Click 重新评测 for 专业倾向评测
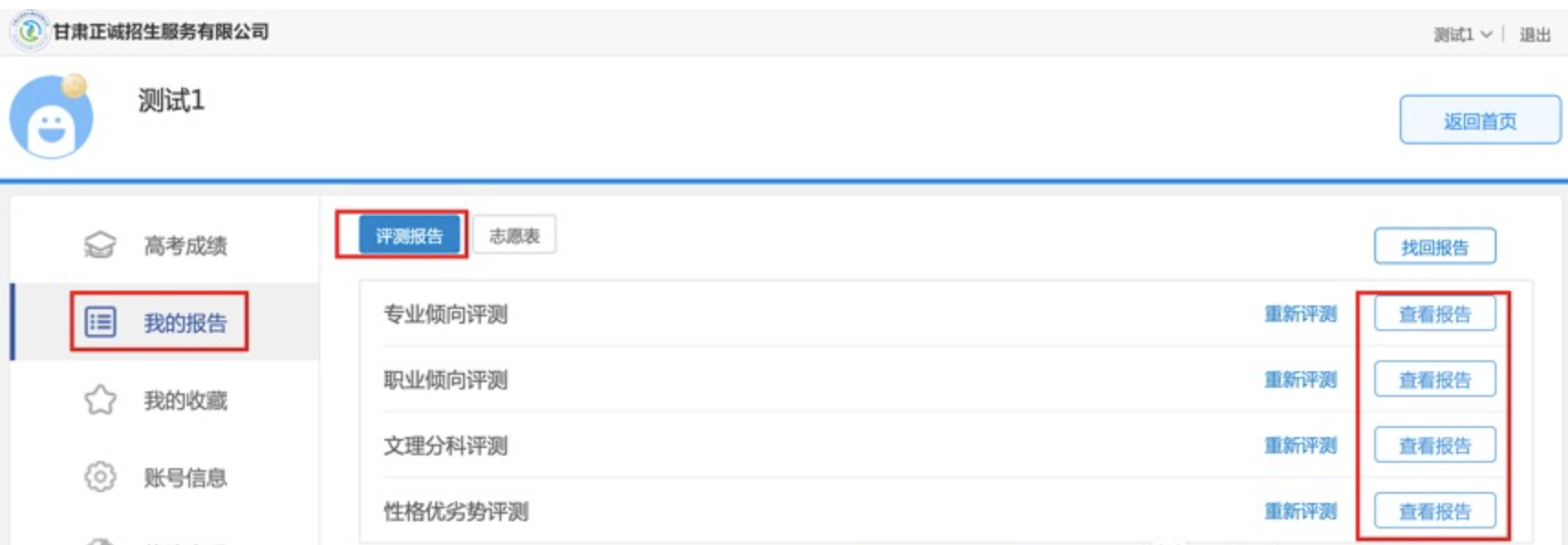 point(1300,315)
